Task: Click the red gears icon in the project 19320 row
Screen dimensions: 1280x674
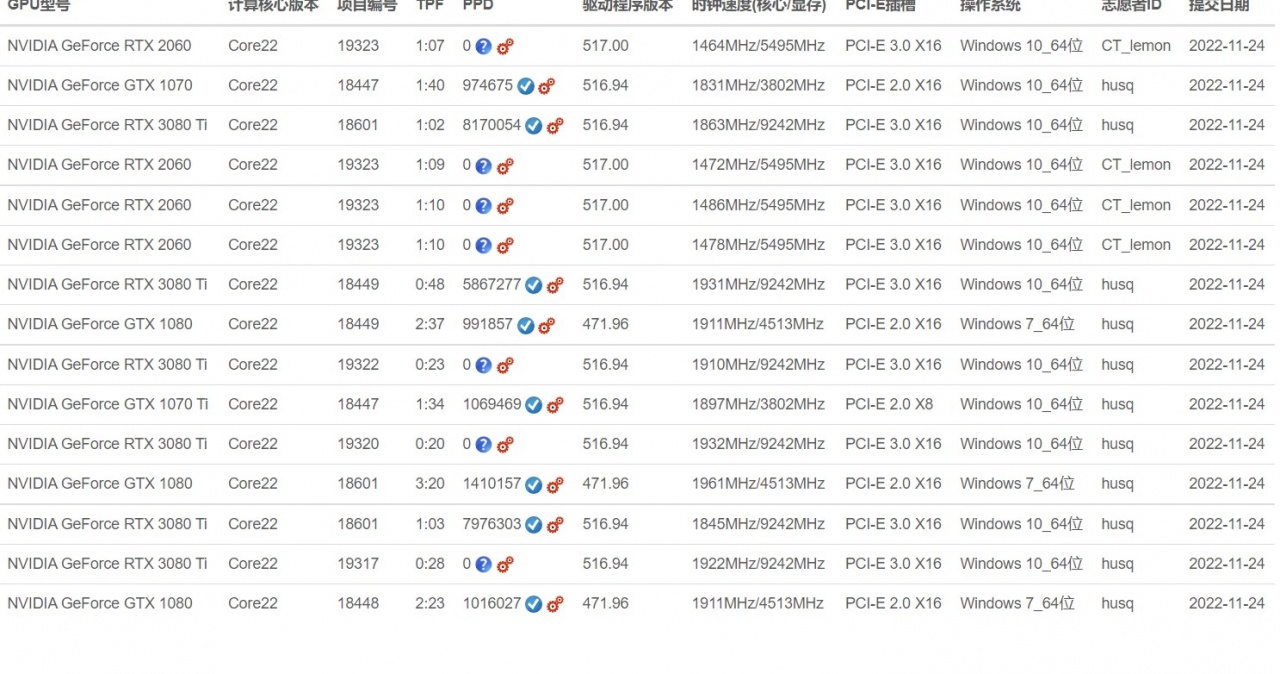Action: tap(506, 445)
